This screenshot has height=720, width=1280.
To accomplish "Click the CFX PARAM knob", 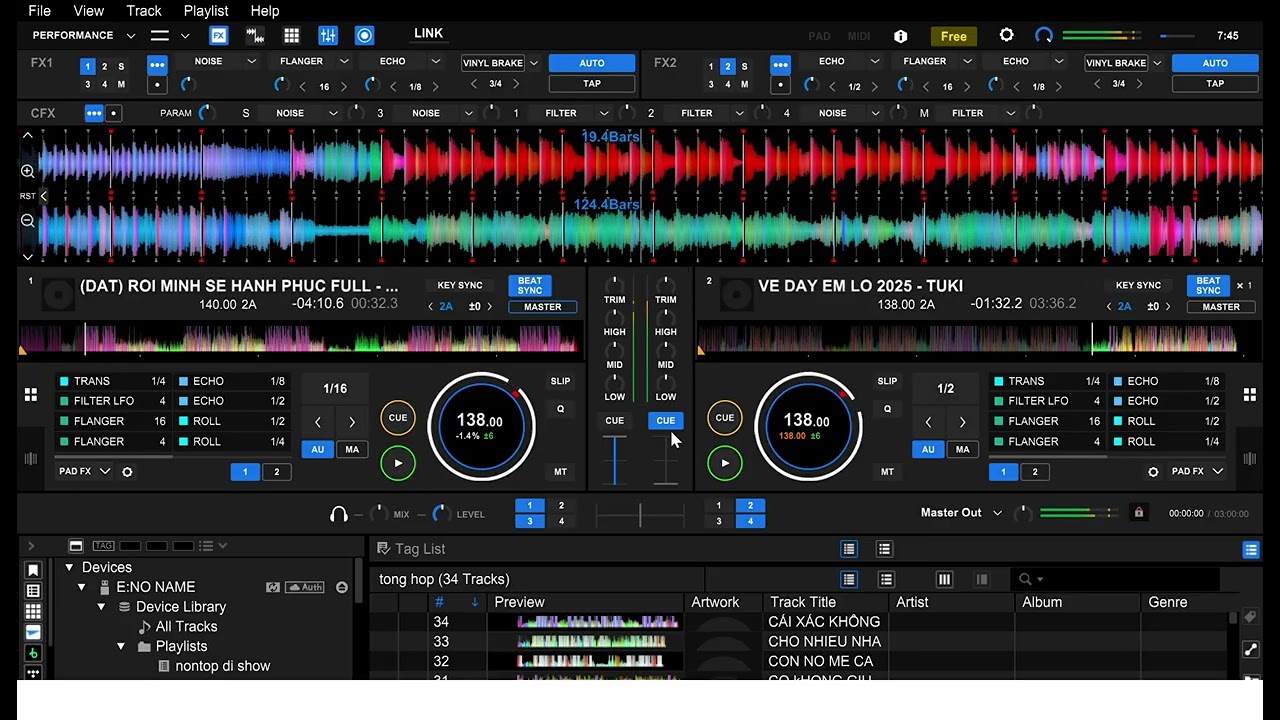I will (206, 113).
